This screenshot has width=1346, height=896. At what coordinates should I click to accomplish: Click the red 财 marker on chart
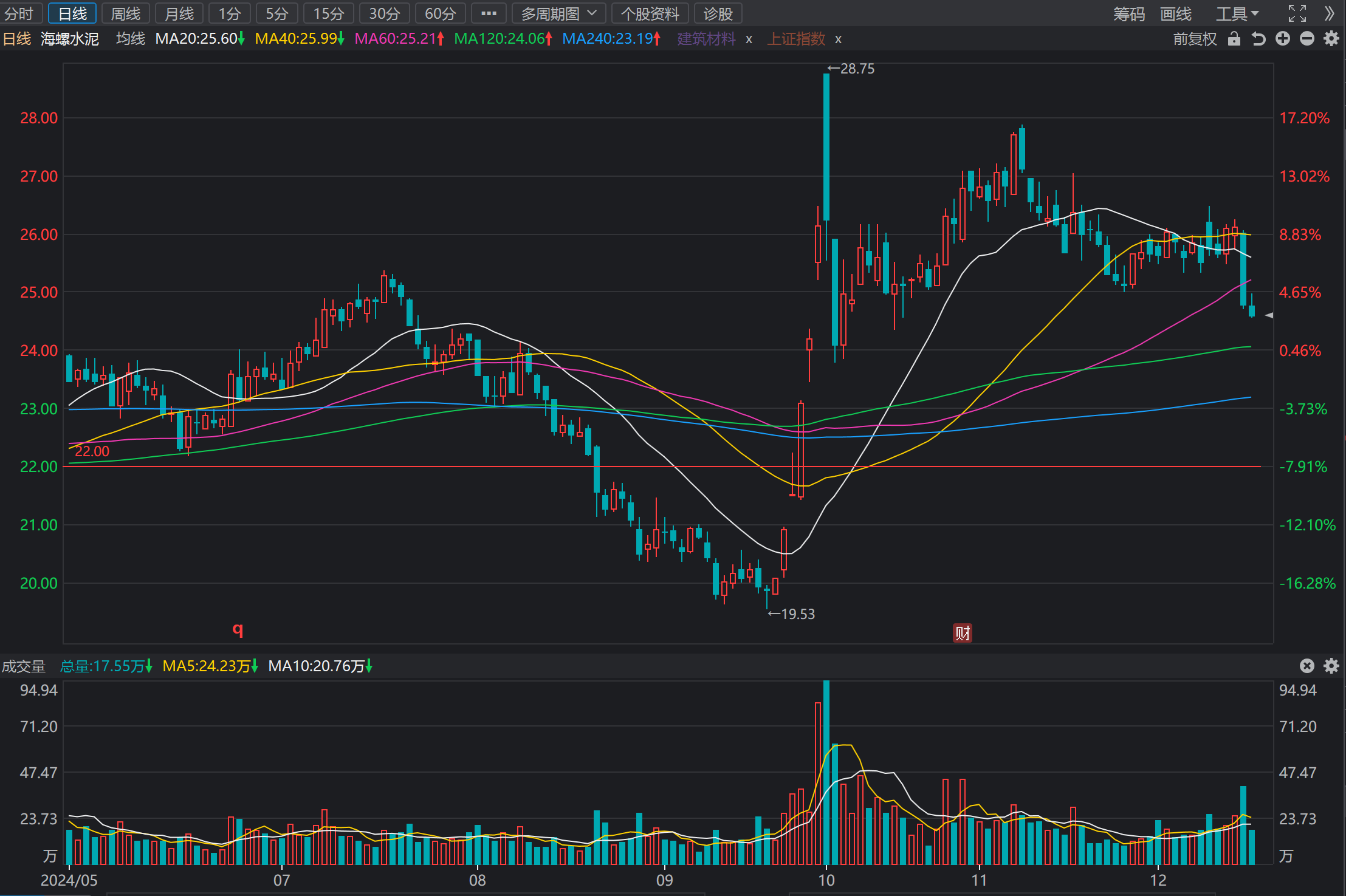tap(962, 633)
